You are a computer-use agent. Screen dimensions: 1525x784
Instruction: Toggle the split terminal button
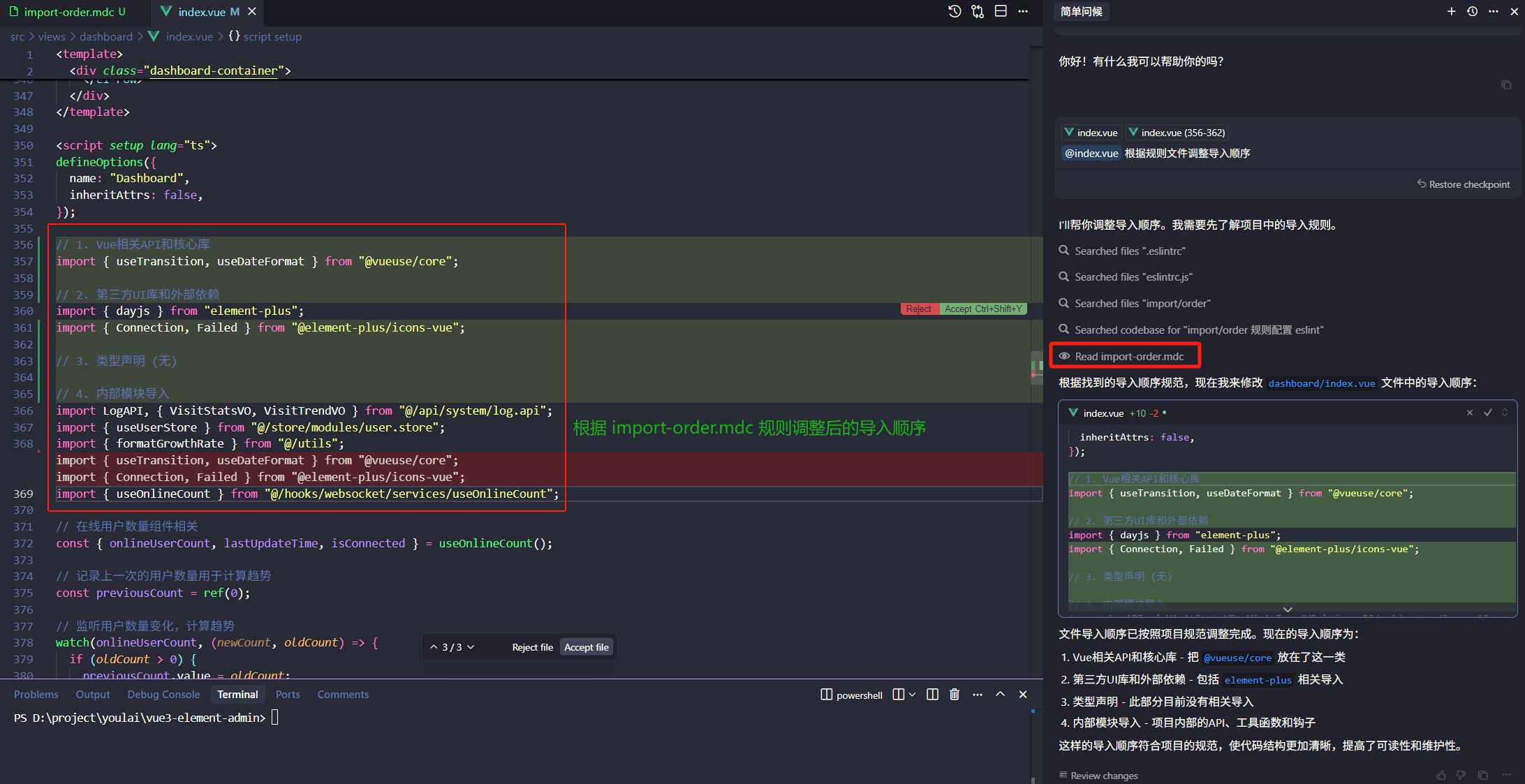tap(932, 694)
